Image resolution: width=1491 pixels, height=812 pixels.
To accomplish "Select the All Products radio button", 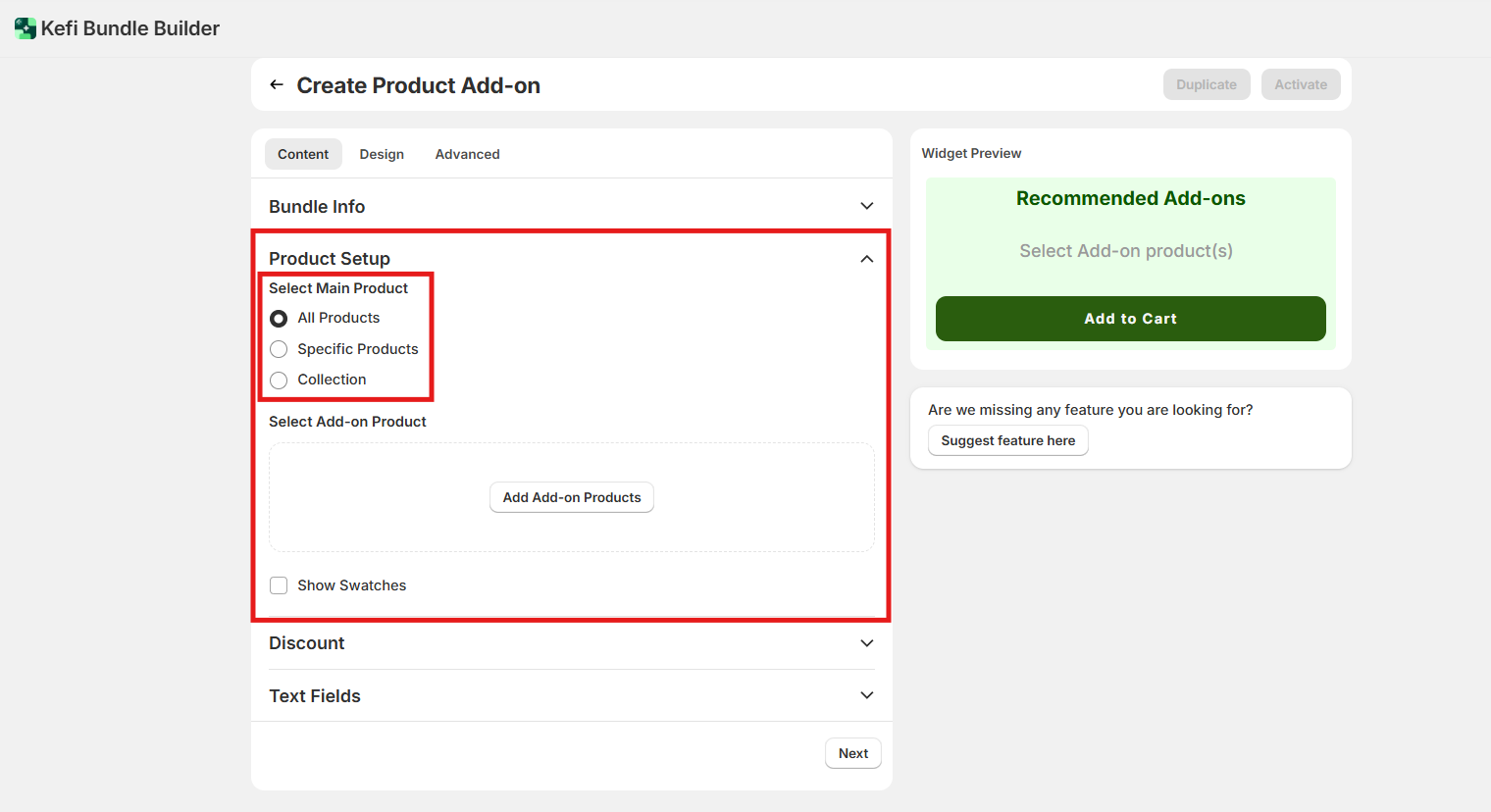I will click(x=279, y=319).
